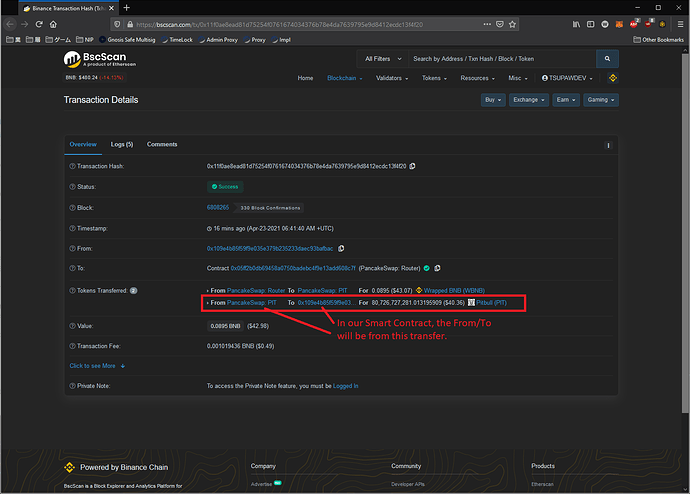Open the Exchange dropdown button
This screenshot has width=690, height=494.
click(529, 100)
